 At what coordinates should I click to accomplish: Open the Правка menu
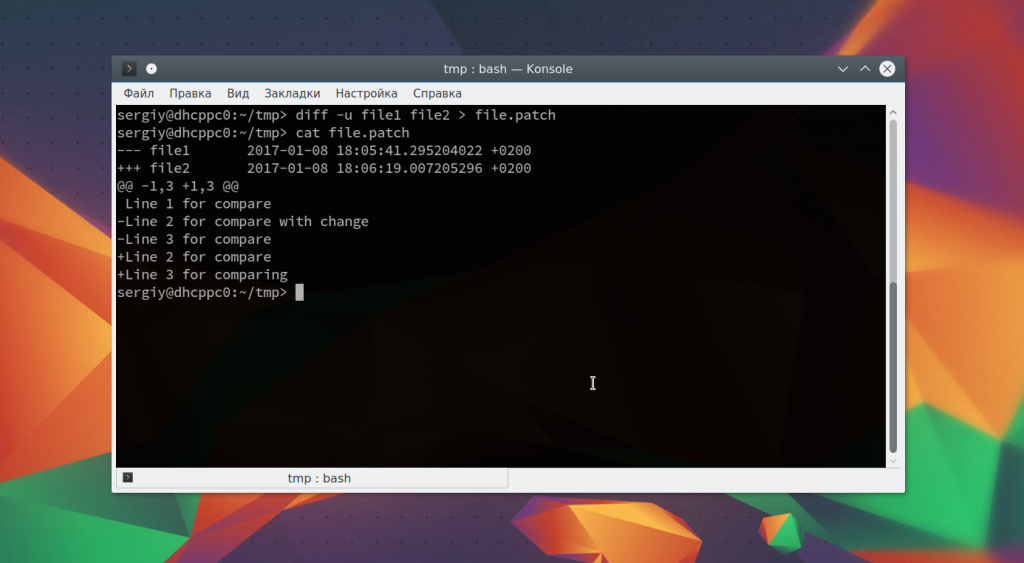tap(190, 93)
